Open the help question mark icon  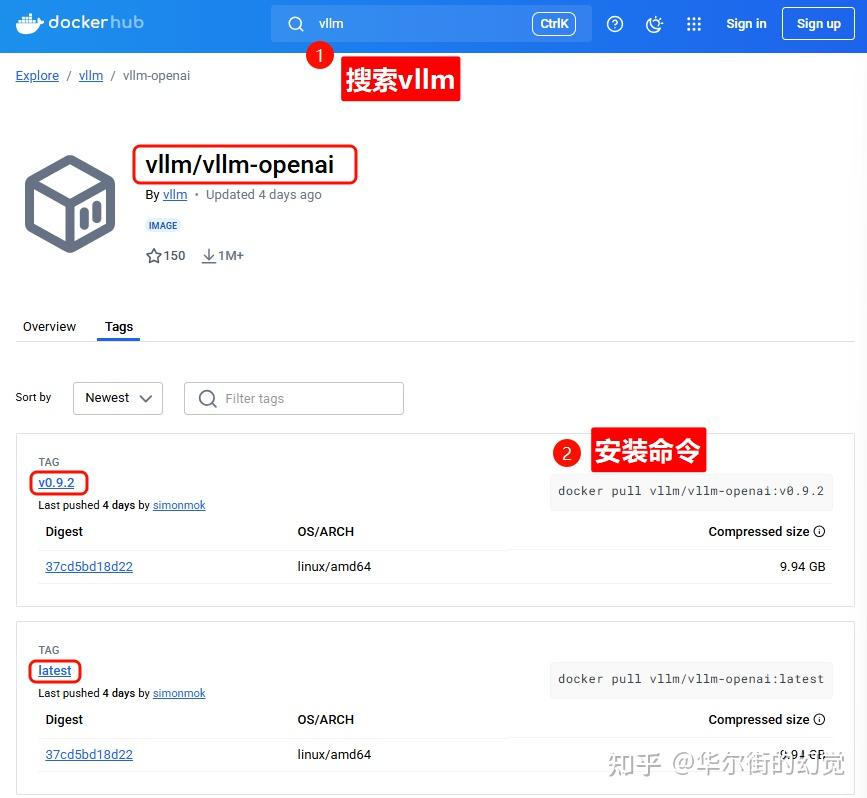615,23
